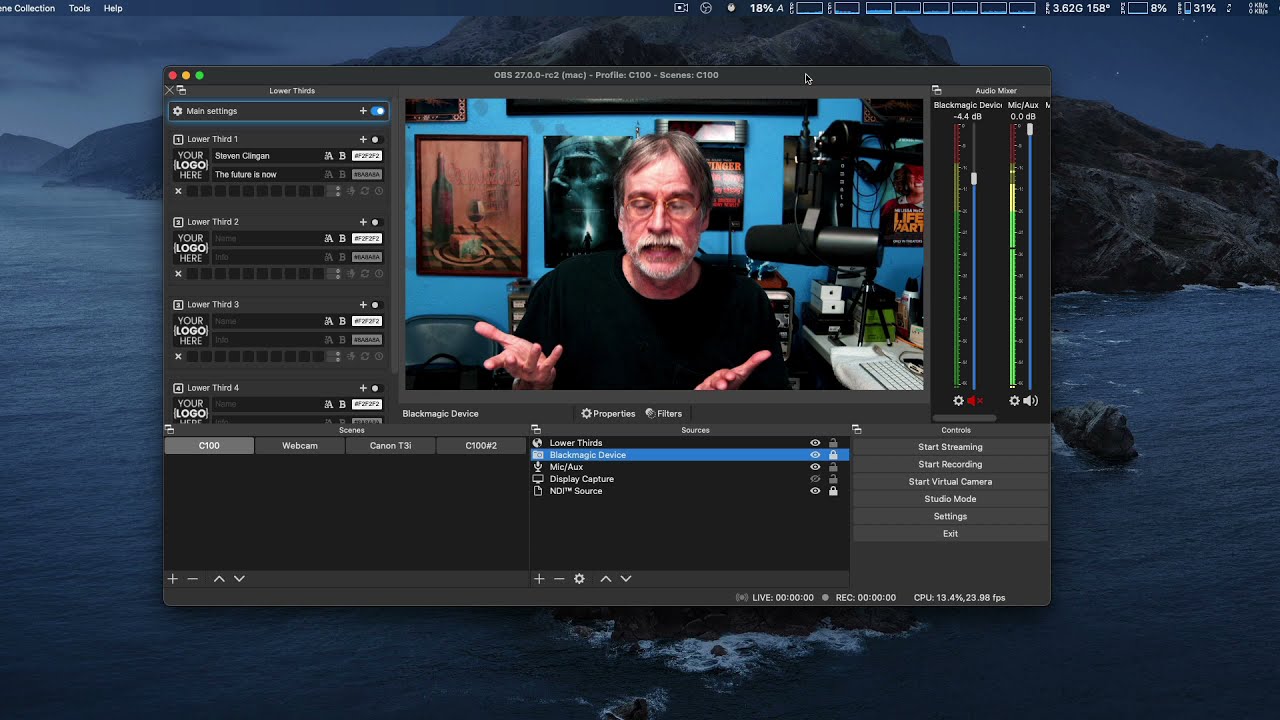Click Start Streaming
Screen dimensions: 1280x720
coord(950,447)
